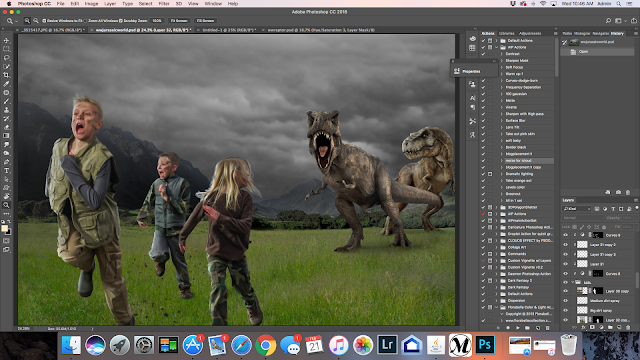Click Play selection in Actions panel

[x=518, y=327]
